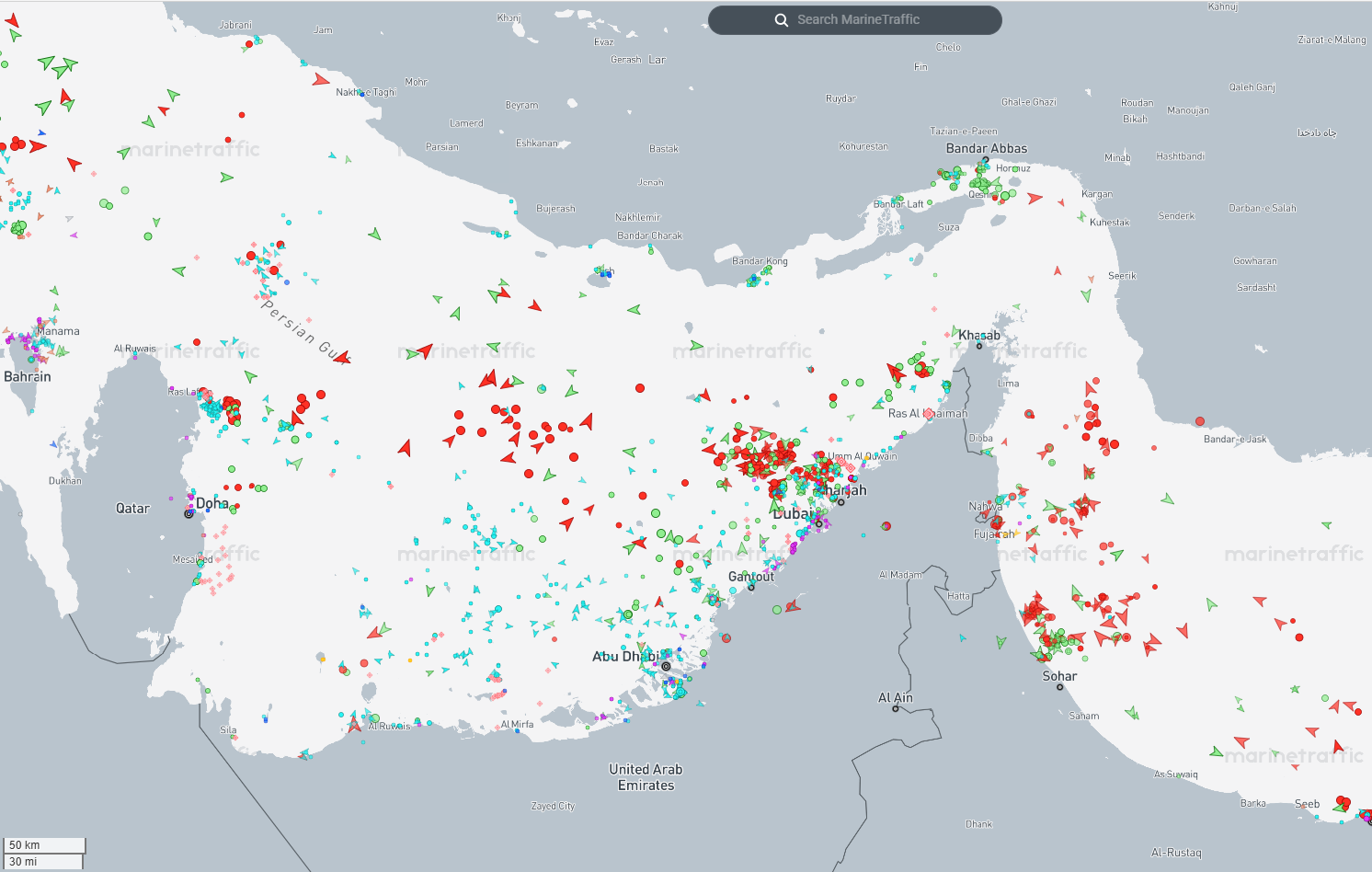Click the Bandar Charak label
Screen dimensions: 1372x872
point(650,235)
